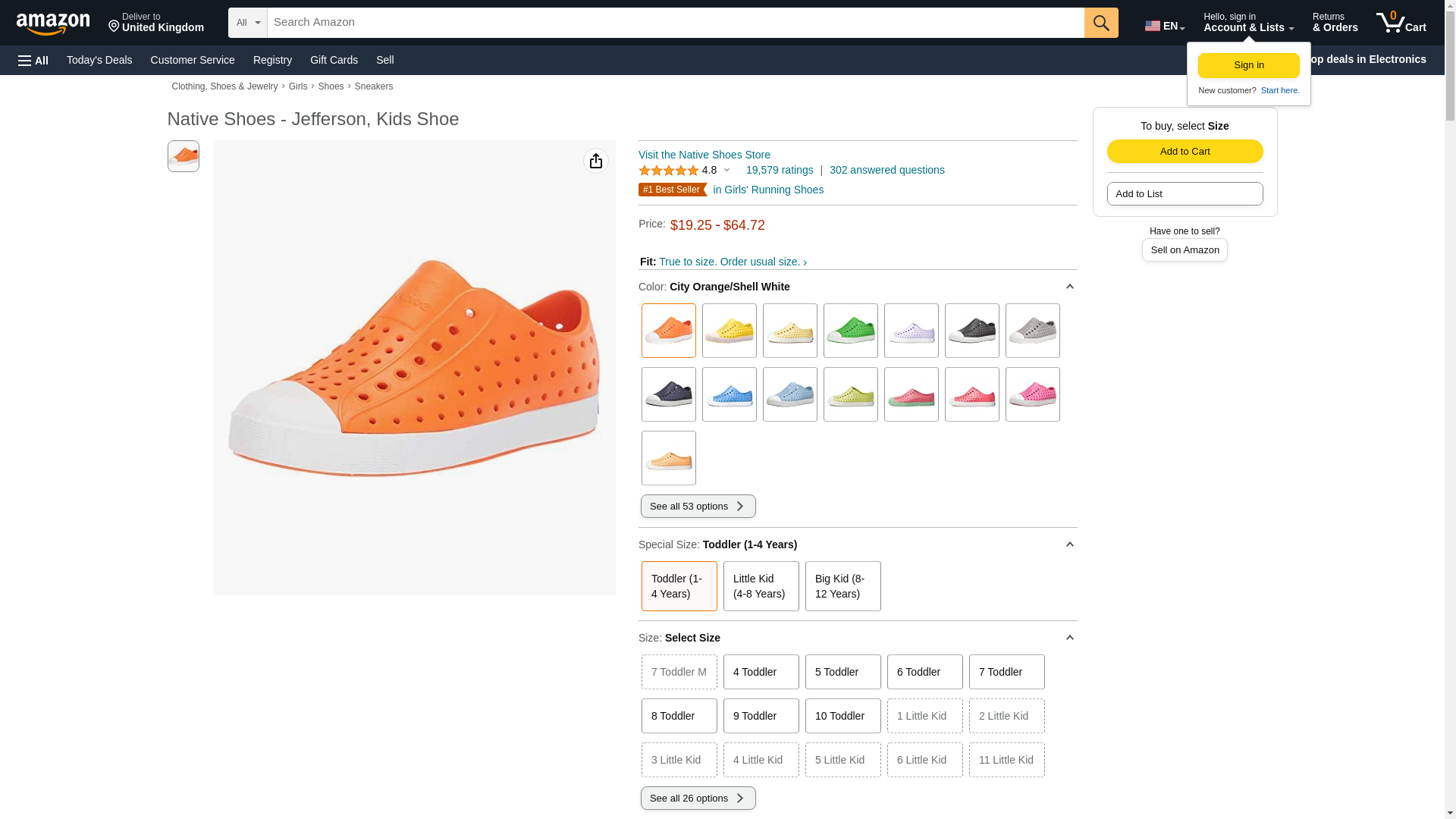Click the star rating icon
Screen dimensions: 1456x819
[668, 171]
